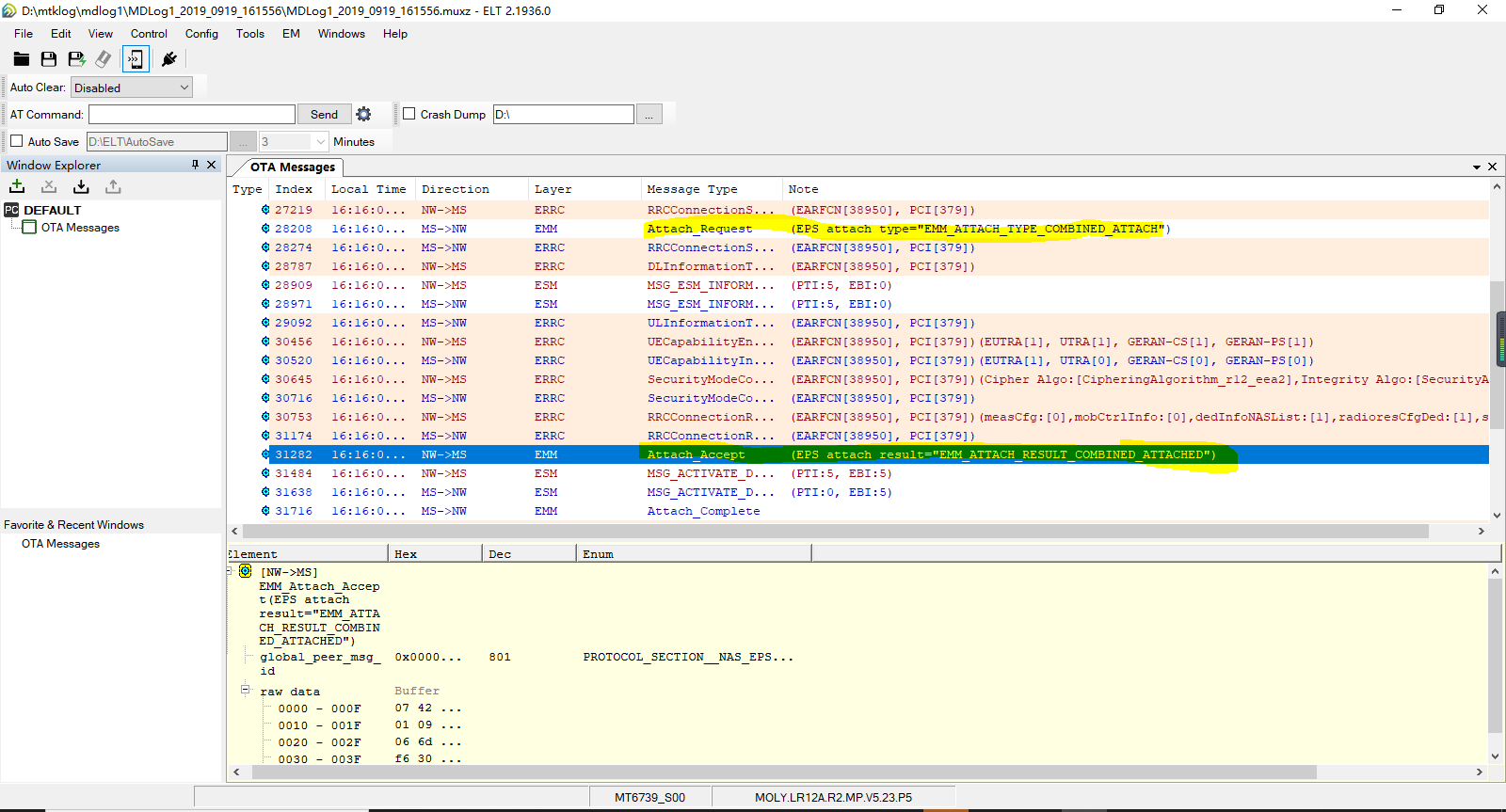Viewport: 1506px width, 812px height.
Task: Collapse the NW->MS root node in details
Action: tap(229, 571)
